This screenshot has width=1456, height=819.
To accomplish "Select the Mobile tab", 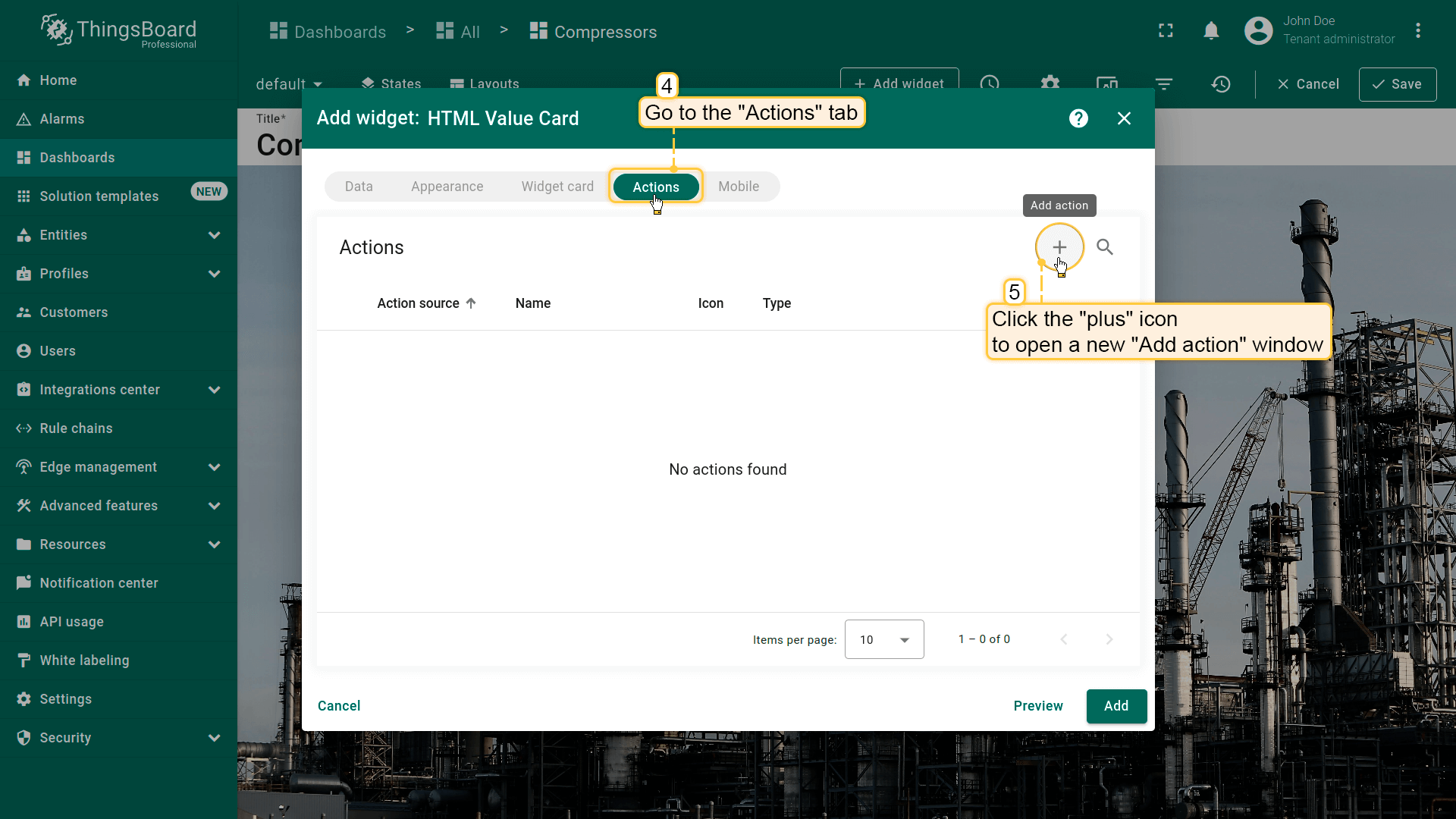I will (738, 187).
